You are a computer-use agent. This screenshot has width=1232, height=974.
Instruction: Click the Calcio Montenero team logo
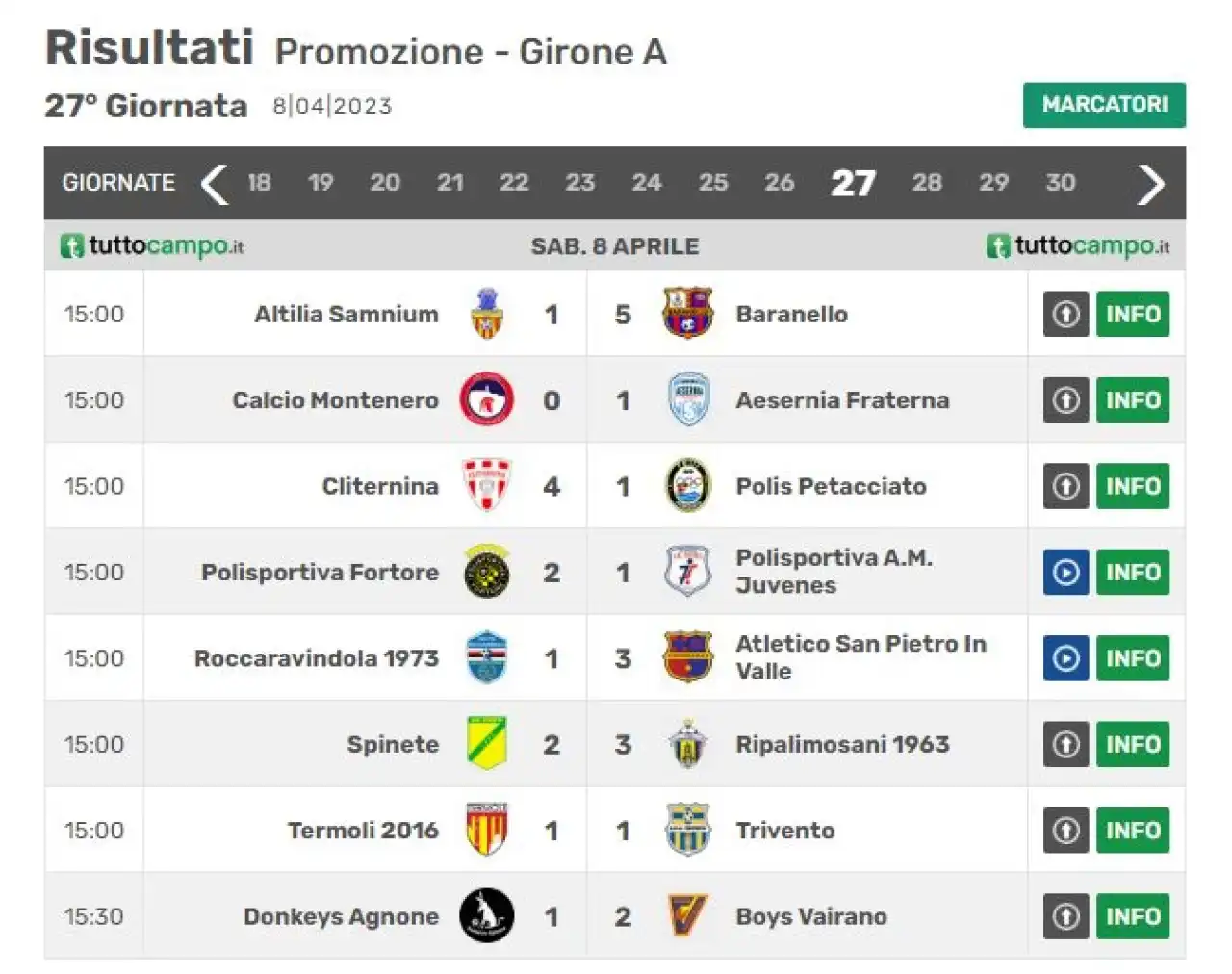pos(486,399)
